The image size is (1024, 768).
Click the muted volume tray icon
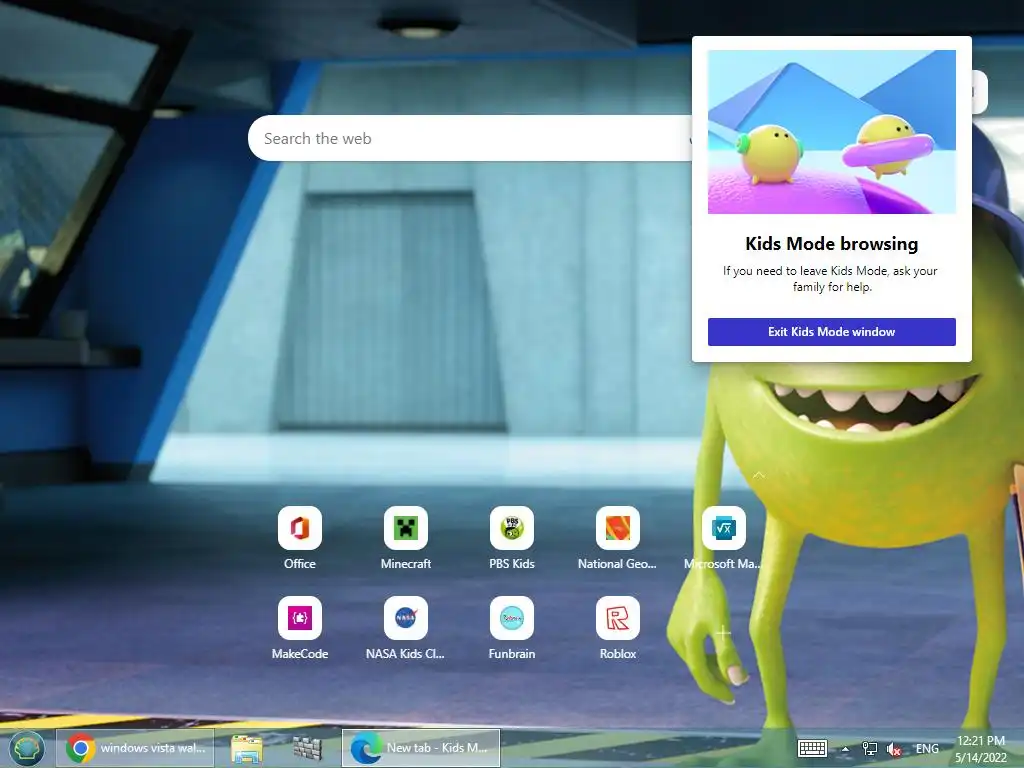click(893, 749)
